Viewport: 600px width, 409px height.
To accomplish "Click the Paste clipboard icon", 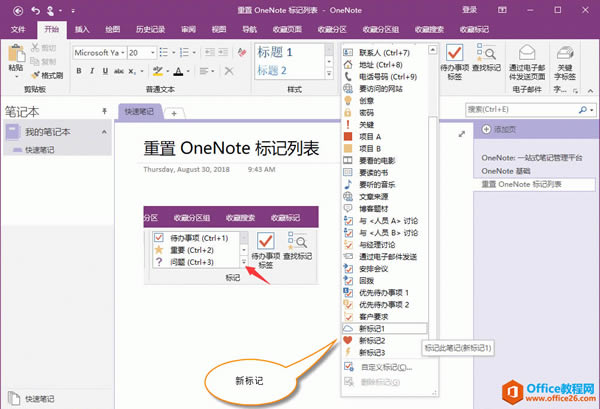I will tap(16, 53).
